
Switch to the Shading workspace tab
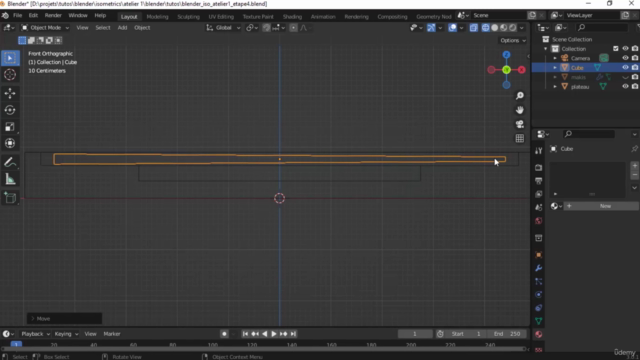pos(292,17)
